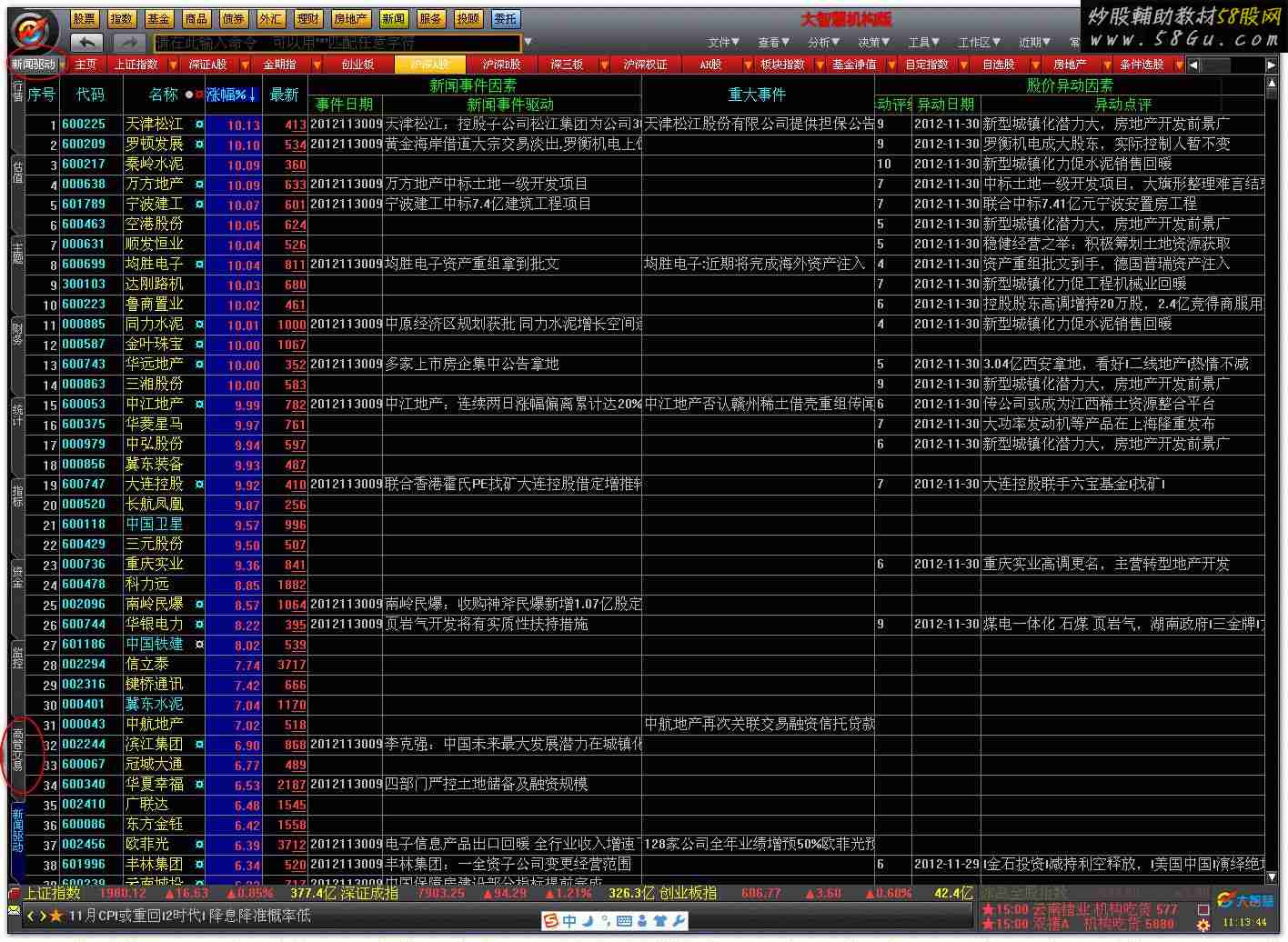Click the vertical scrollbar down arrow

(1272, 877)
